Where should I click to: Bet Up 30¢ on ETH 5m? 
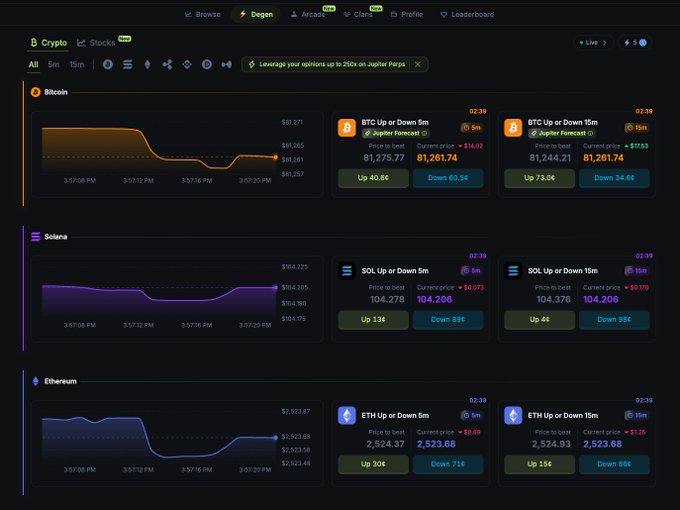[373, 464]
